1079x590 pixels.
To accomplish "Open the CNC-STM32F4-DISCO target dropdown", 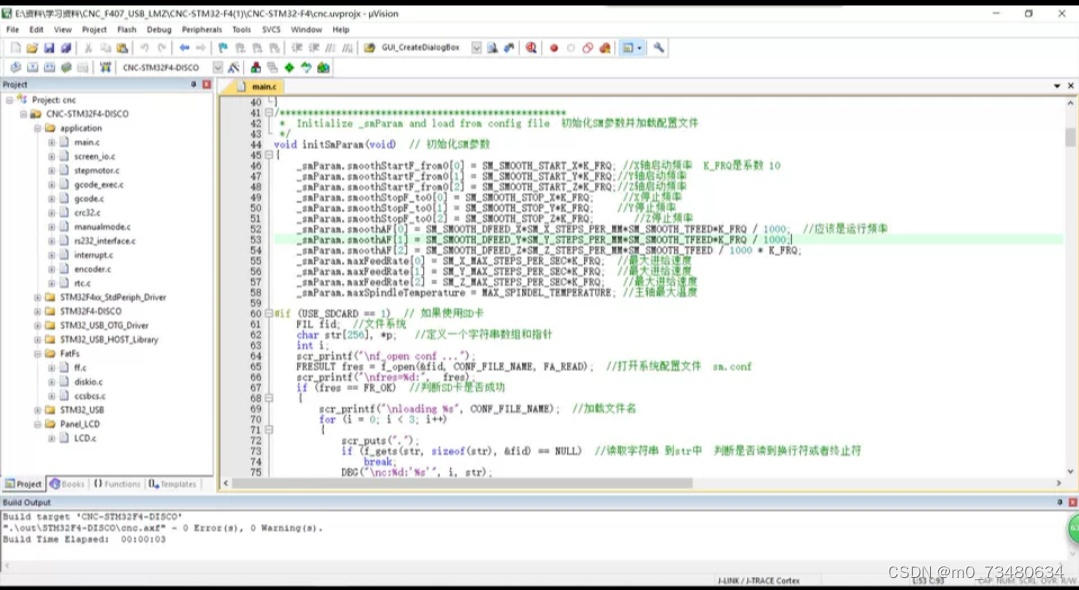I will point(217,67).
